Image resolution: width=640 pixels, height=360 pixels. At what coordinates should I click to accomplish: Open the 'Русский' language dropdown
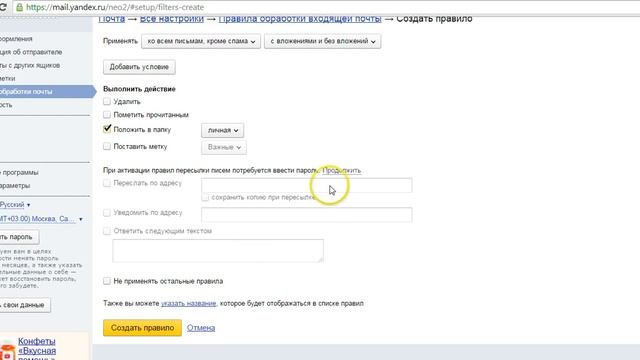pyautogui.click(x=15, y=204)
